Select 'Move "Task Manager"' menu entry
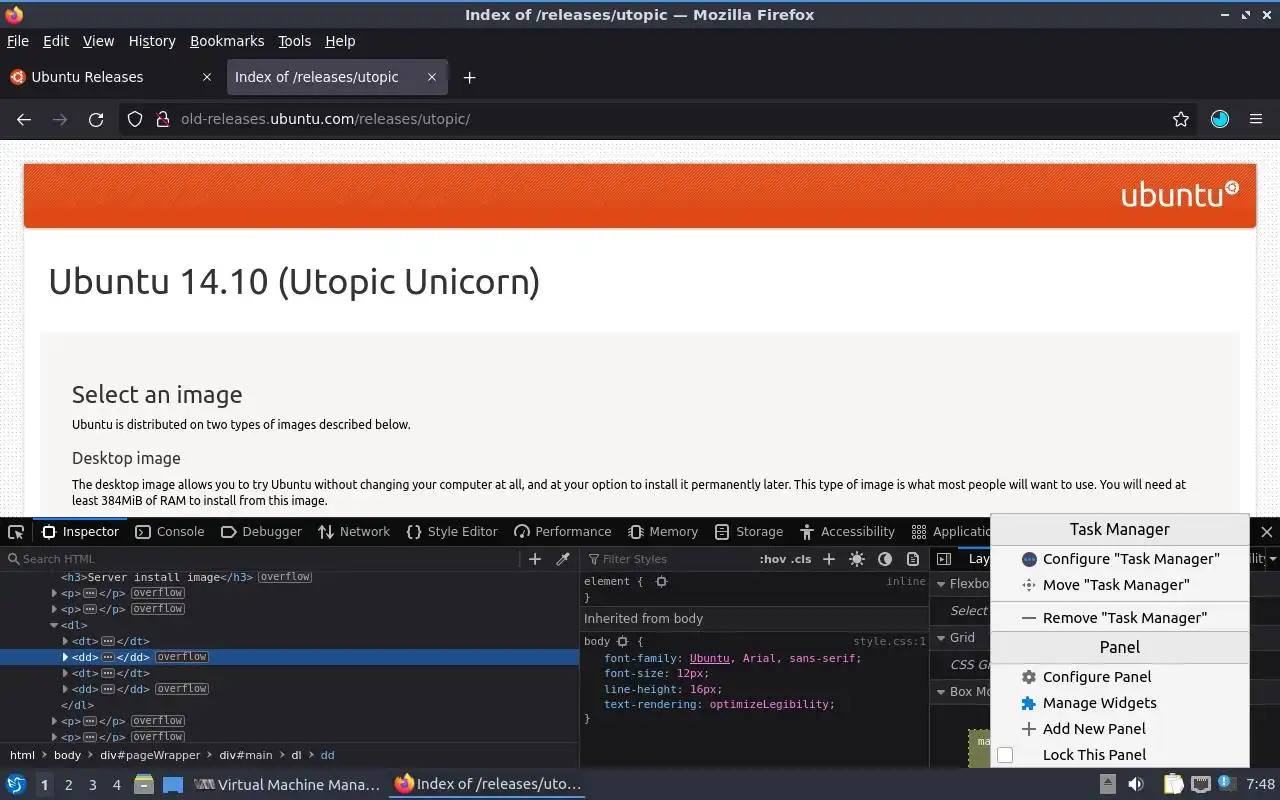The height and width of the screenshot is (800, 1280). click(1120, 585)
